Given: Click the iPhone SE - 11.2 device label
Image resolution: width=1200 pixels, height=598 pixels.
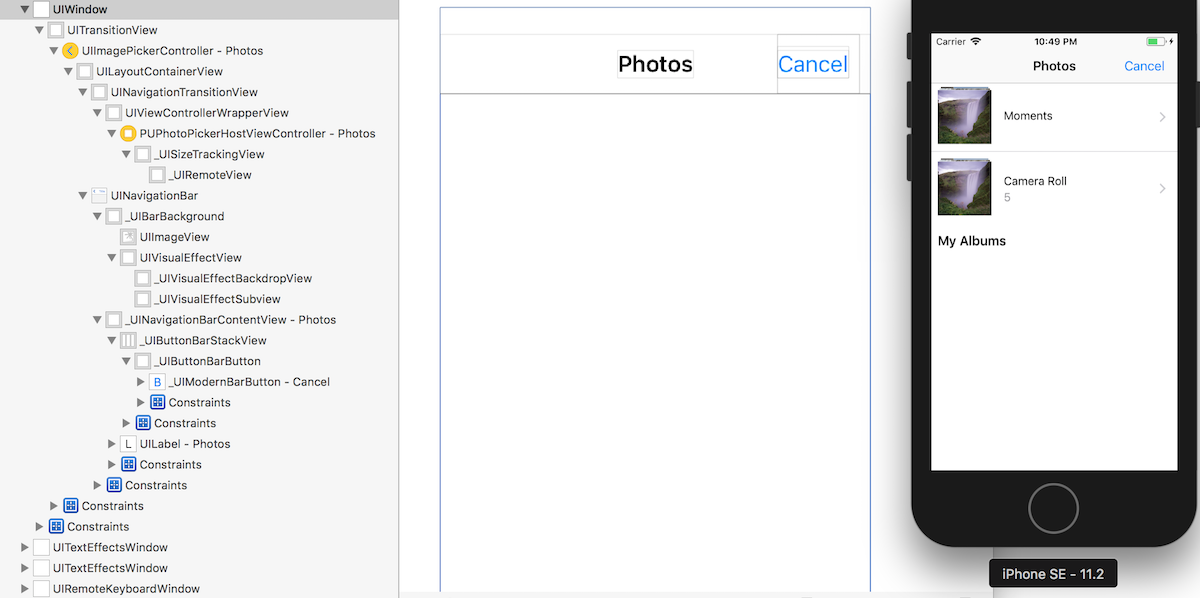Looking at the screenshot, I should click(1052, 573).
